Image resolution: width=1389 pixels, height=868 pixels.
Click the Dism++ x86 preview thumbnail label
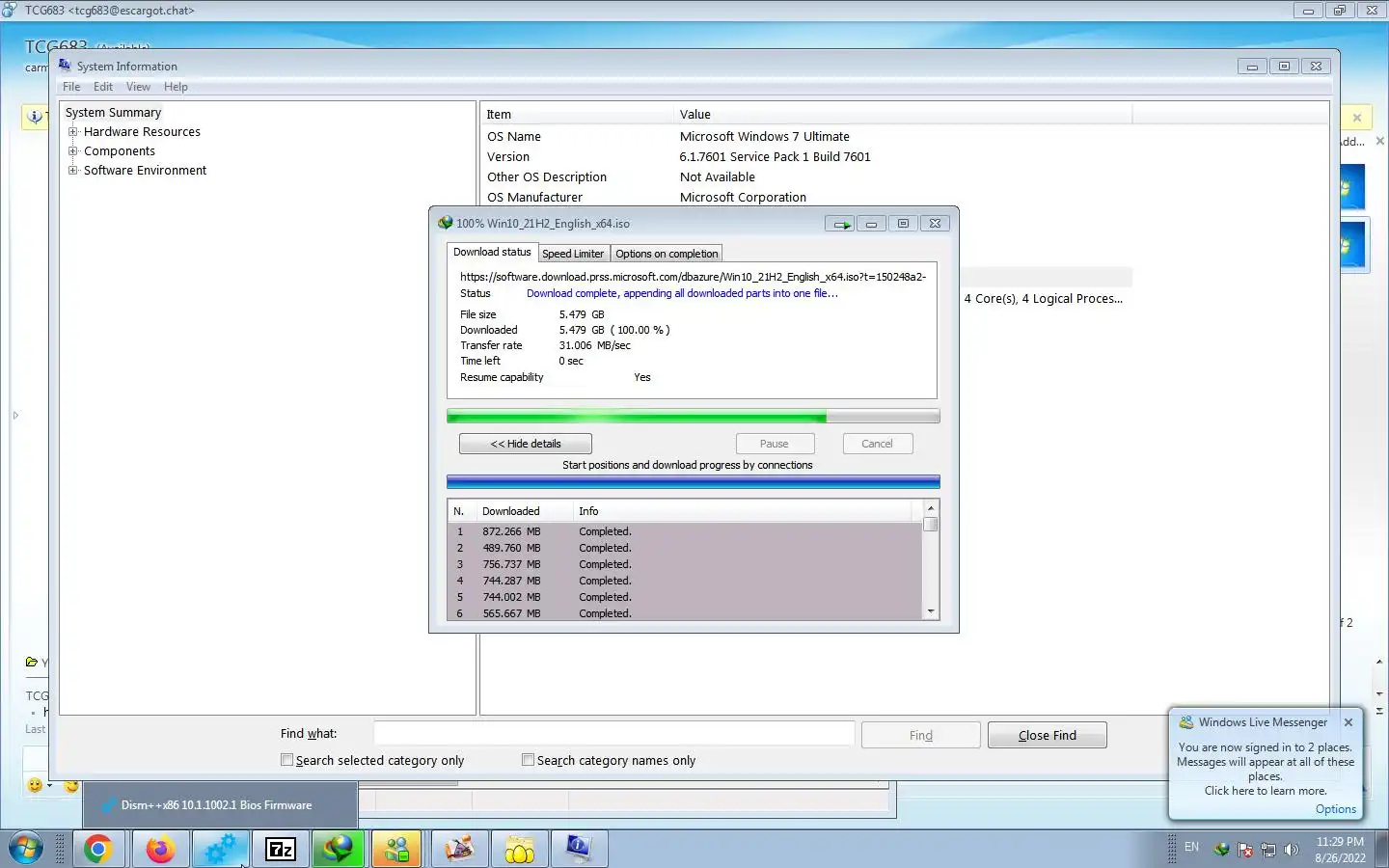click(216, 805)
